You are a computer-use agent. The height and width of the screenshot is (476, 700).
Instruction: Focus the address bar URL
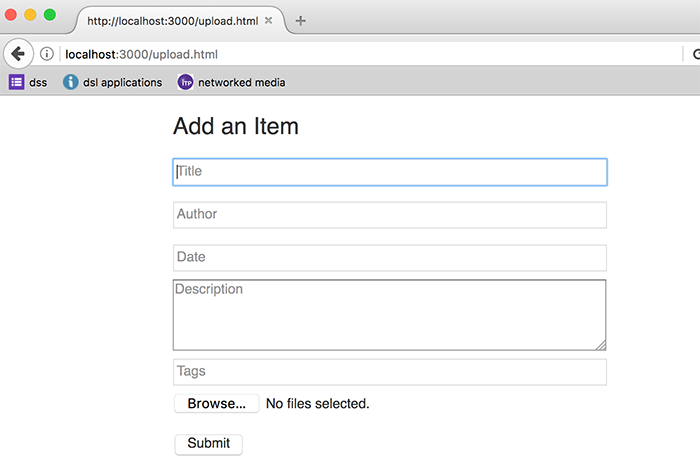[x=142, y=54]
